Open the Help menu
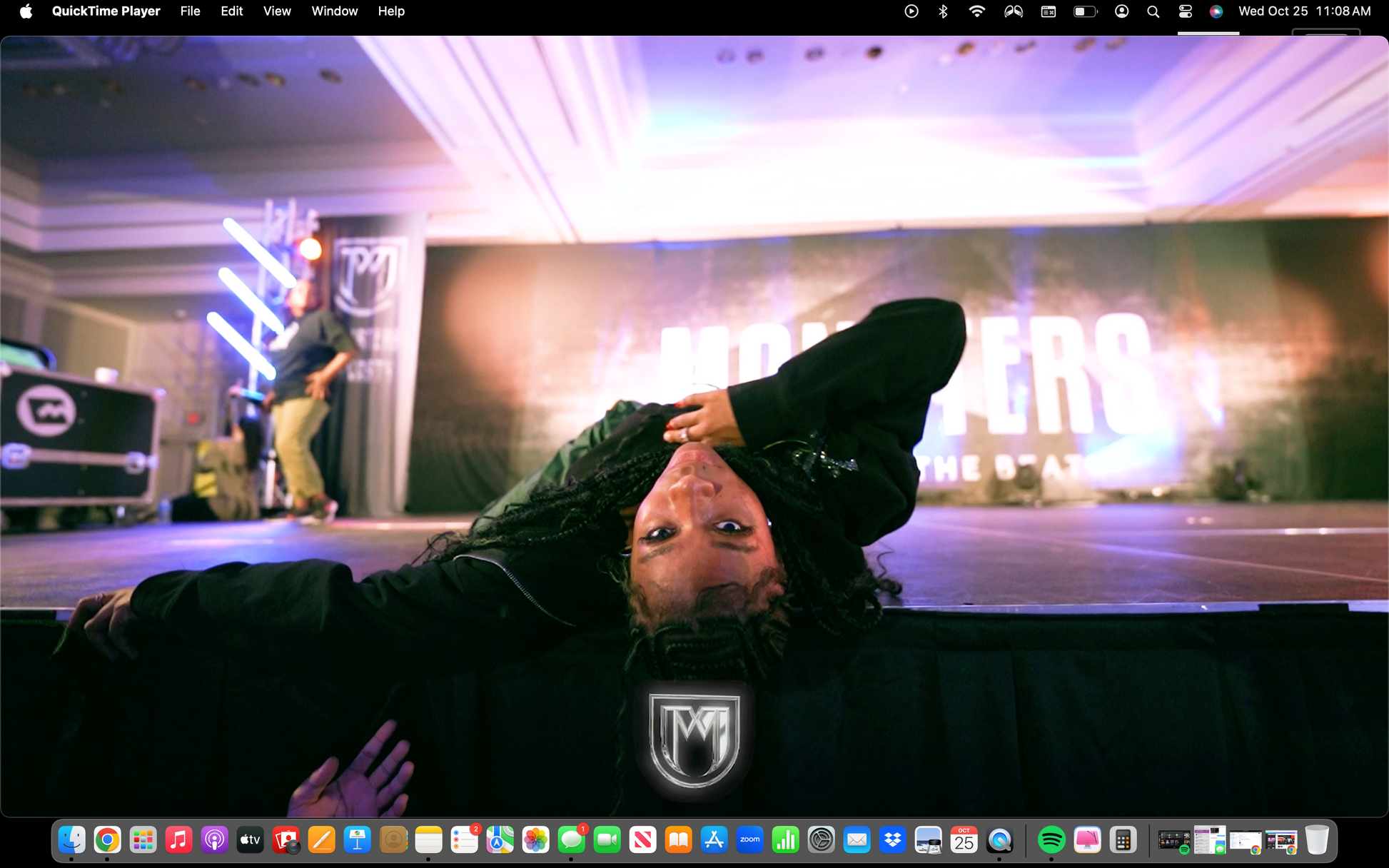This screenshot has width=1389, height=868. coord(390,11)
